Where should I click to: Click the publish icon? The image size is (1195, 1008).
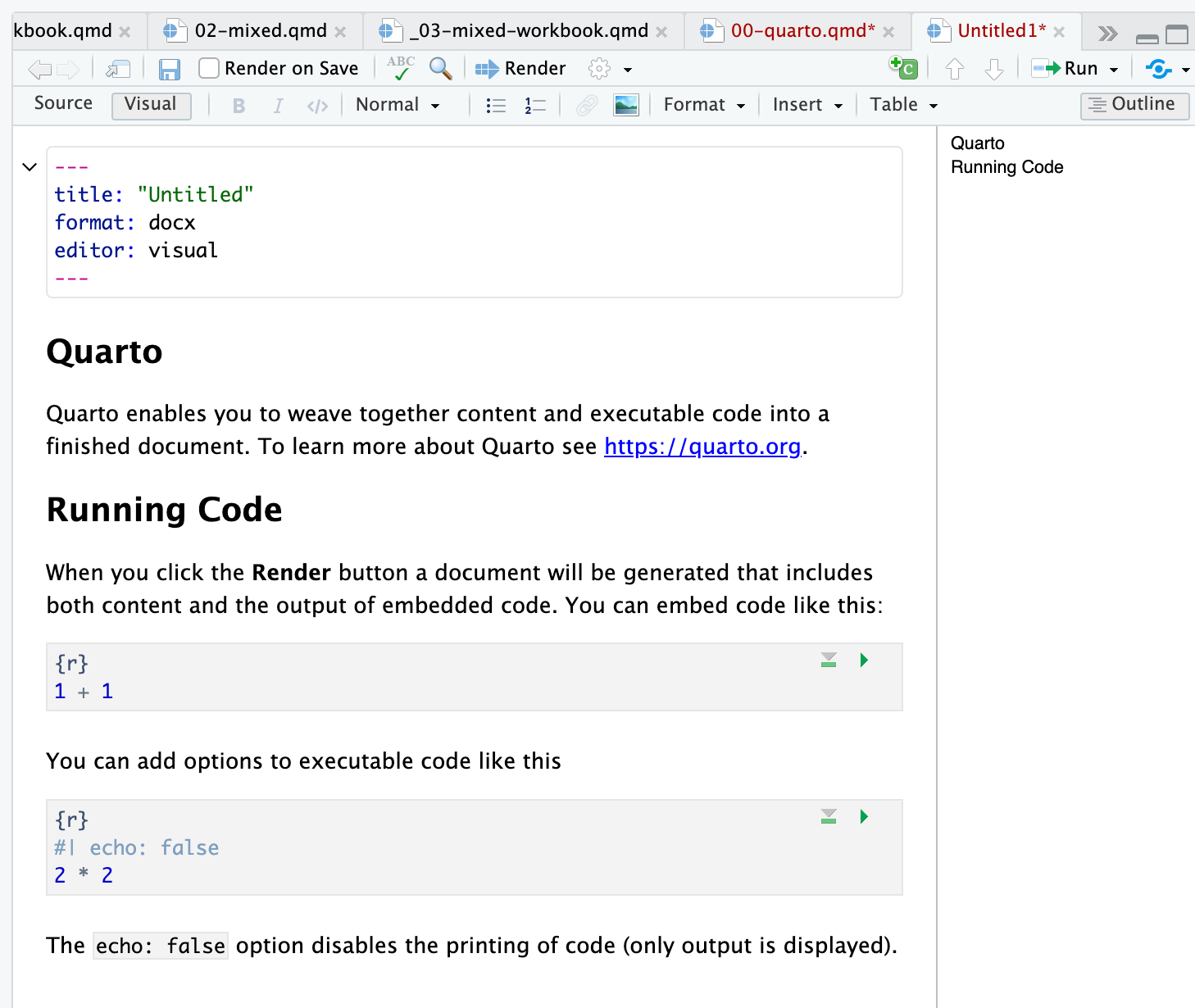click(1158, 69)
